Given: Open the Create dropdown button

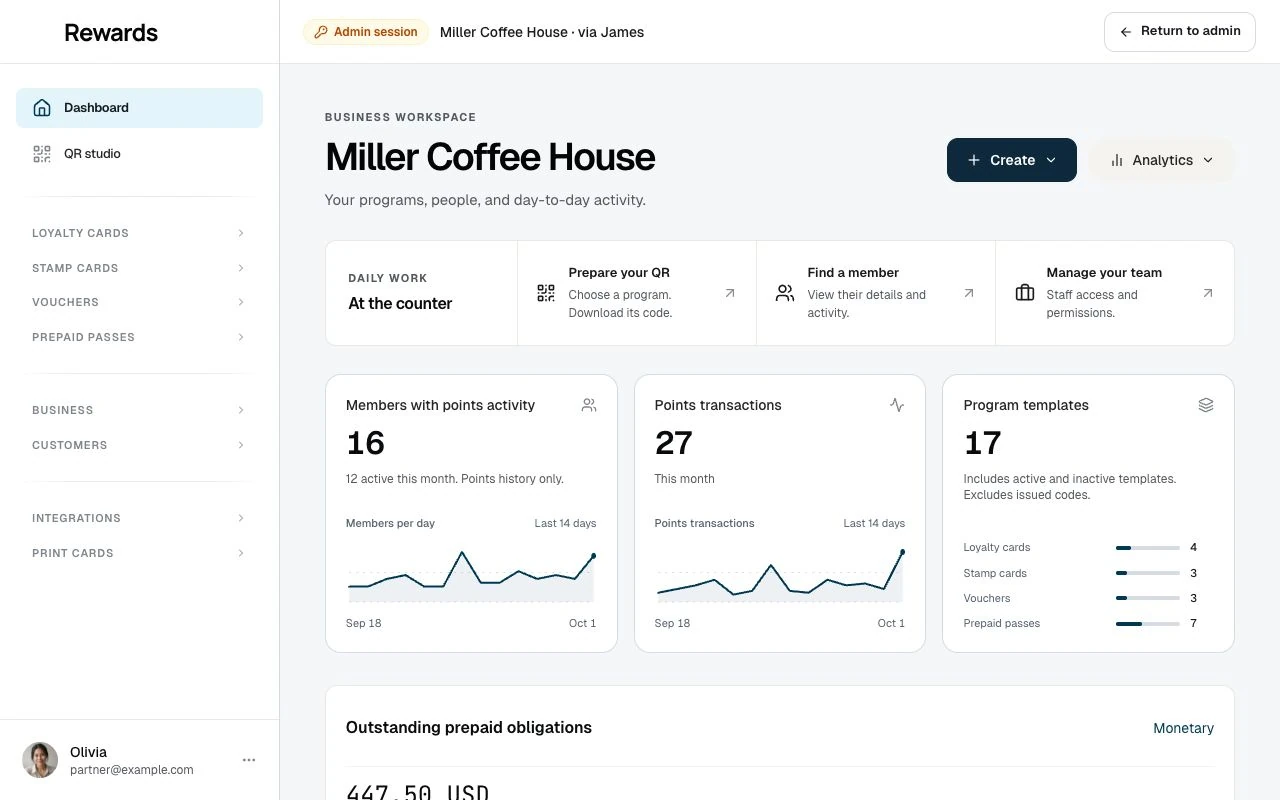Looking at the screenshot, I should (x=1012, y=160).
